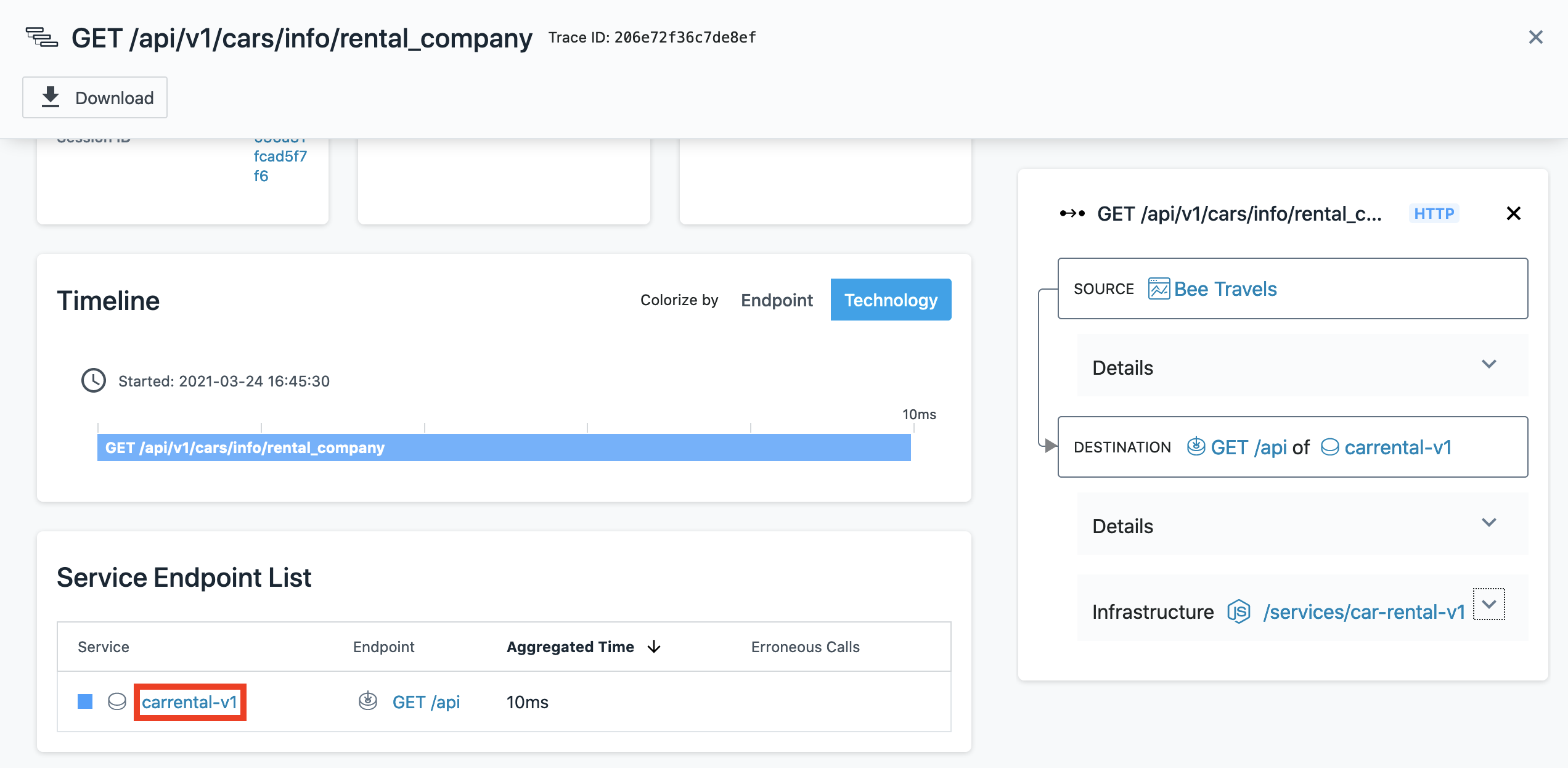Click the Bee Travels application icon
1568x768 pixels.
[x=1158, y=288]
